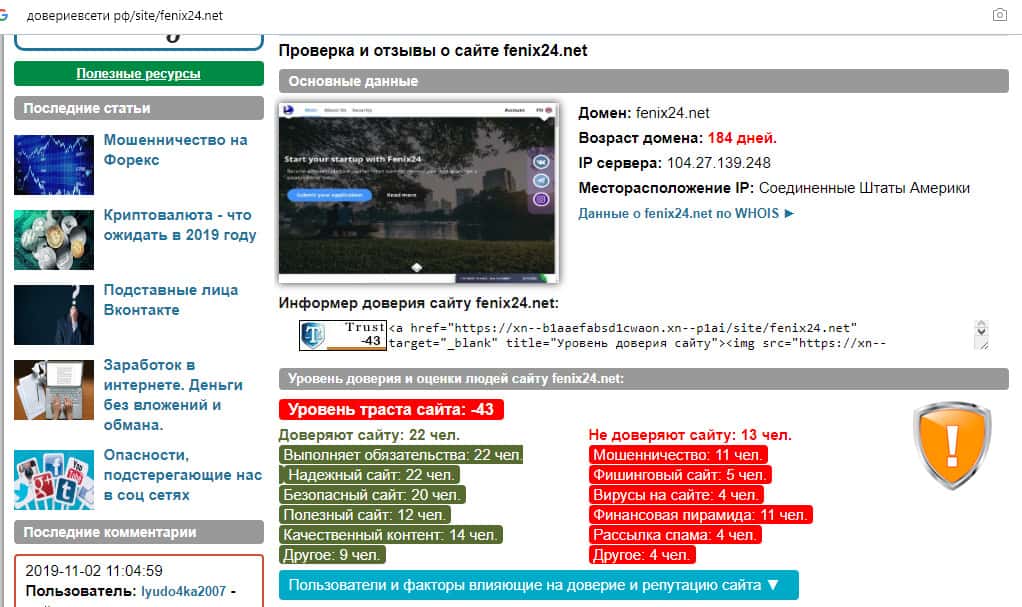Select Безопасный сайт: 20 чел. tag
The image size is (1022, 607).
(372, 495)
